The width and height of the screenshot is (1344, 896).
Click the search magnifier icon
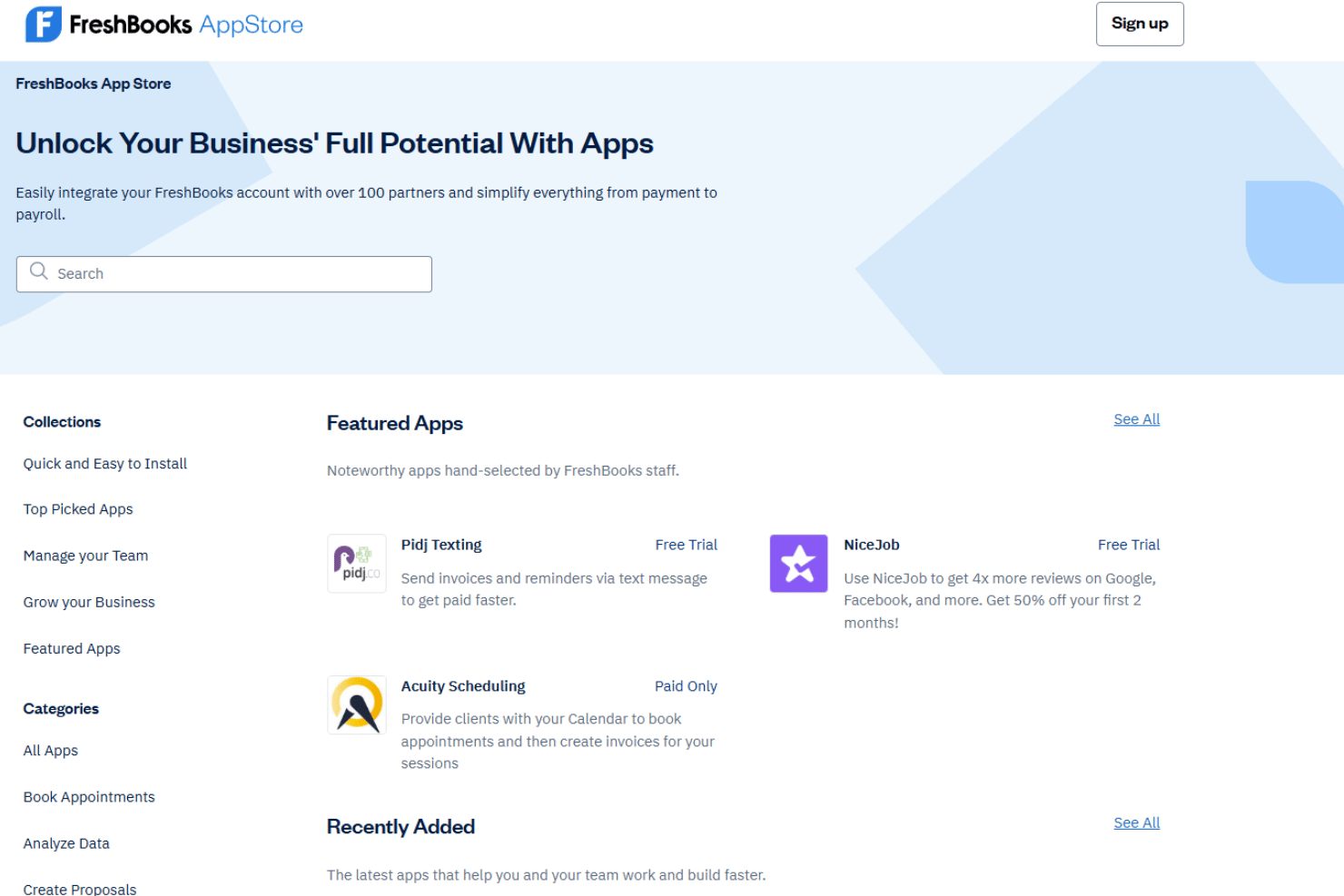pos(38,271)
